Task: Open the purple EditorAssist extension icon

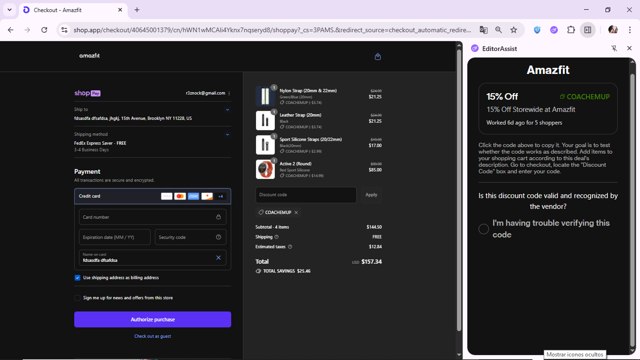Action: point(554,30)
